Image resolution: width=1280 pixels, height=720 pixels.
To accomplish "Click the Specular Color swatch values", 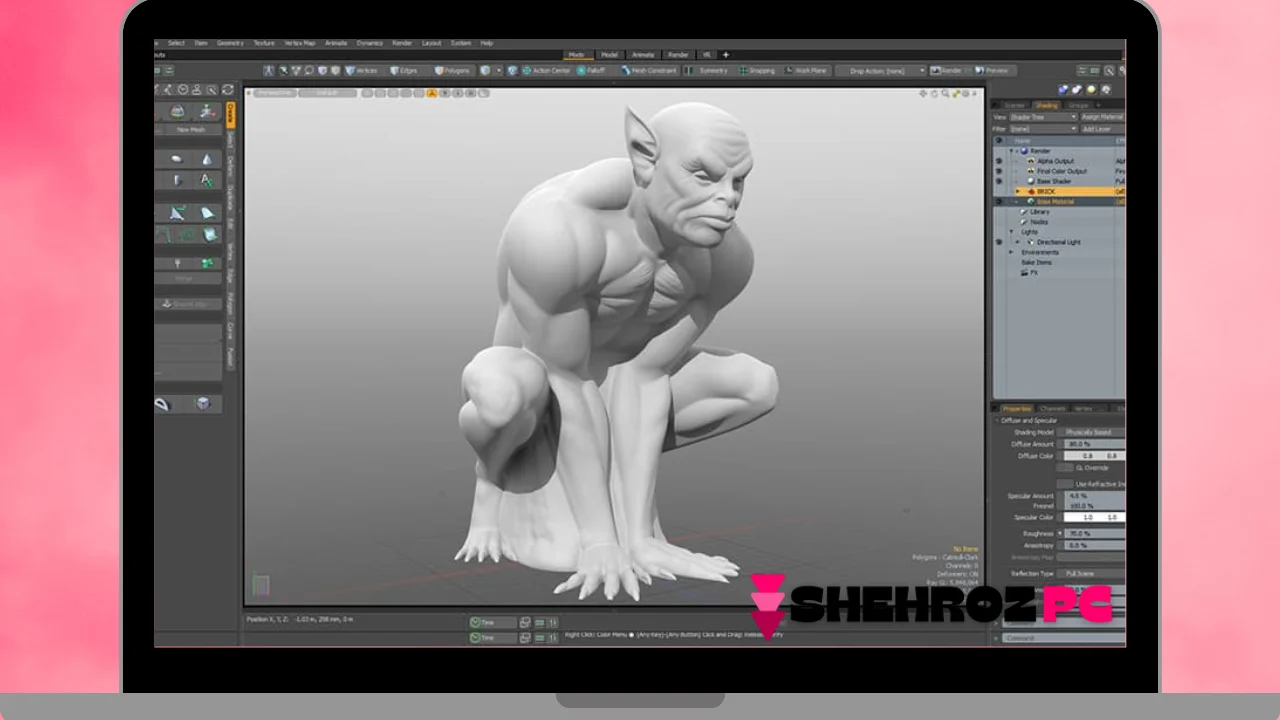I will [x=1094, y=517].
